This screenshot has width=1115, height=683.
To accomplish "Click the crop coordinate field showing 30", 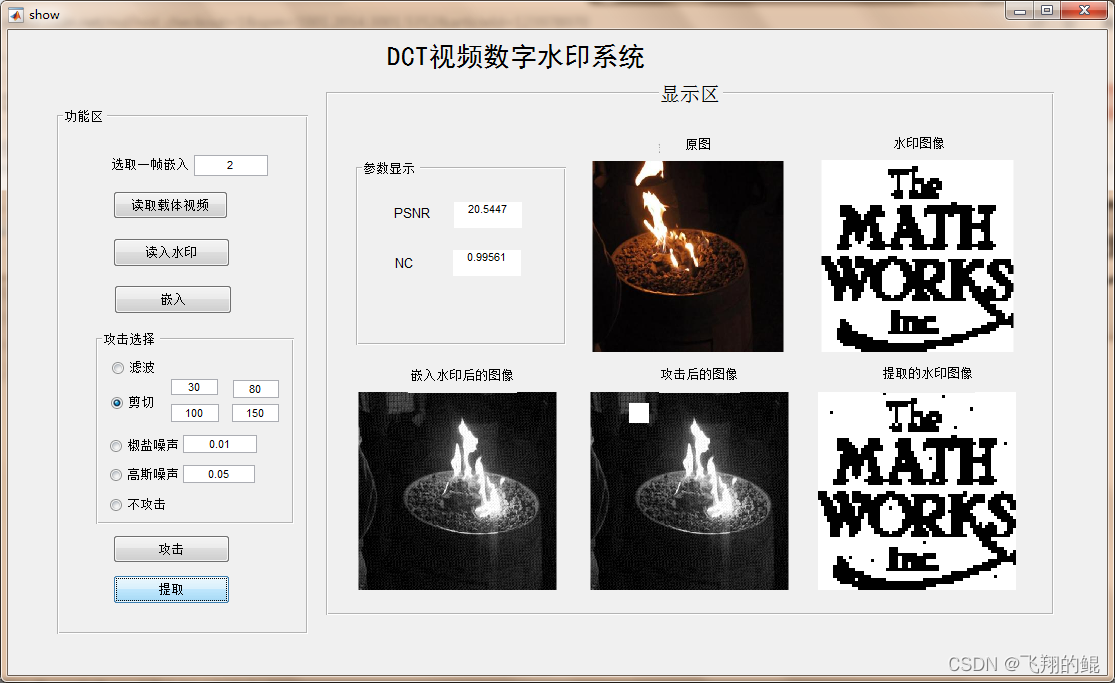I will click(x=194, y=387).
